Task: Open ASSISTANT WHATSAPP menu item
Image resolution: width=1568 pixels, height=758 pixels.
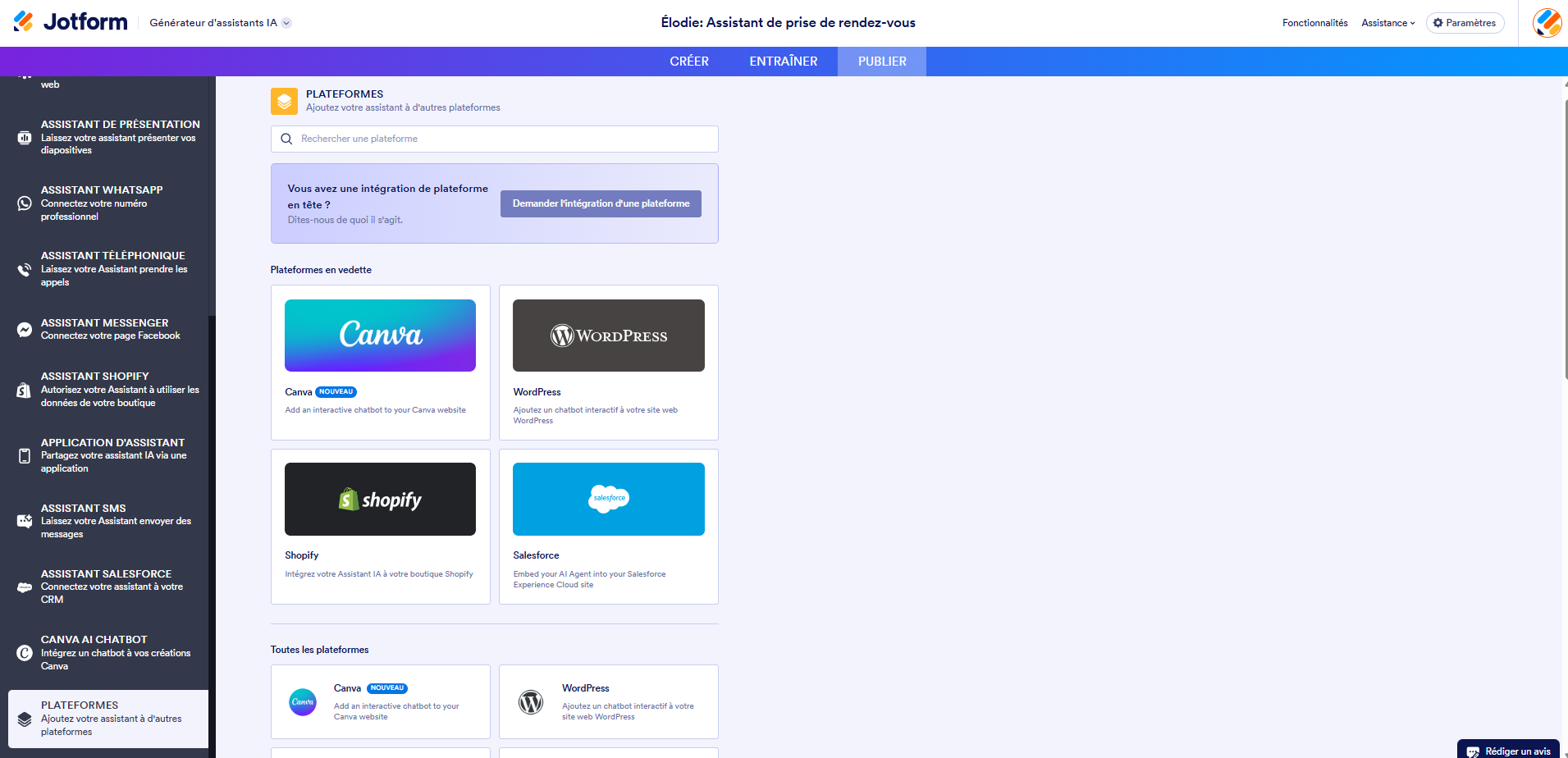Action: [x=108, y=203]
